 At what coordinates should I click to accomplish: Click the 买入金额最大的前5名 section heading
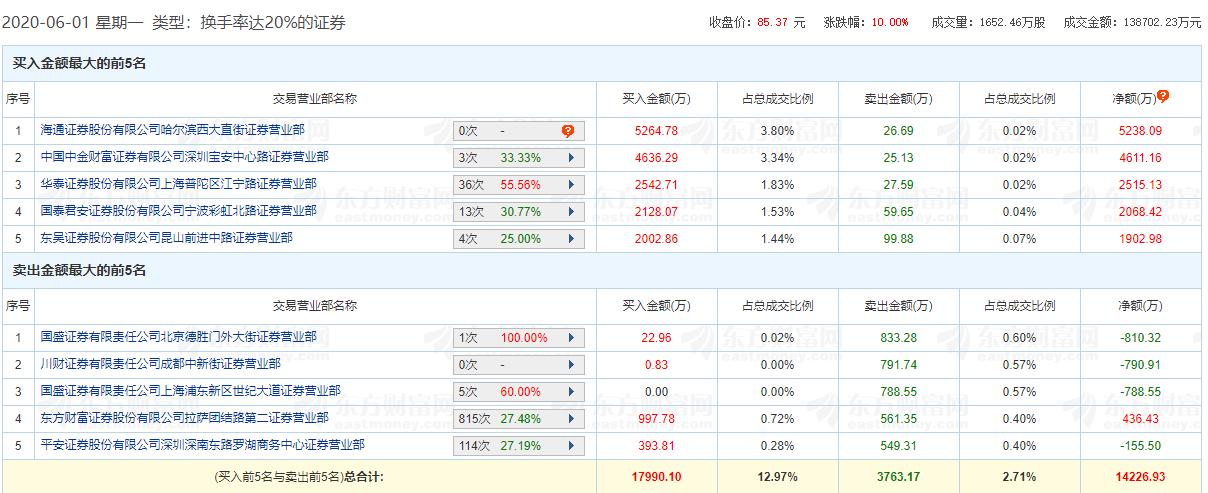[80, 63]
